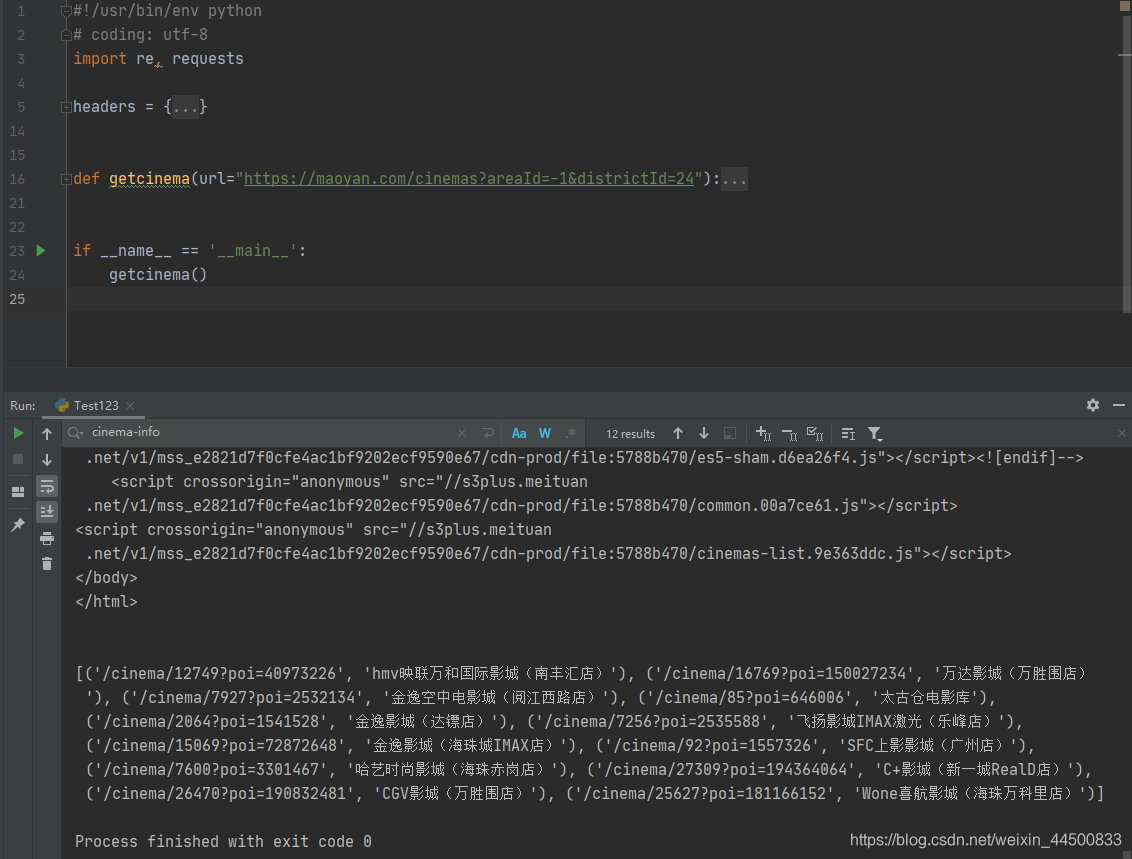Hide the Run tool window

[x=1119, y=405]
